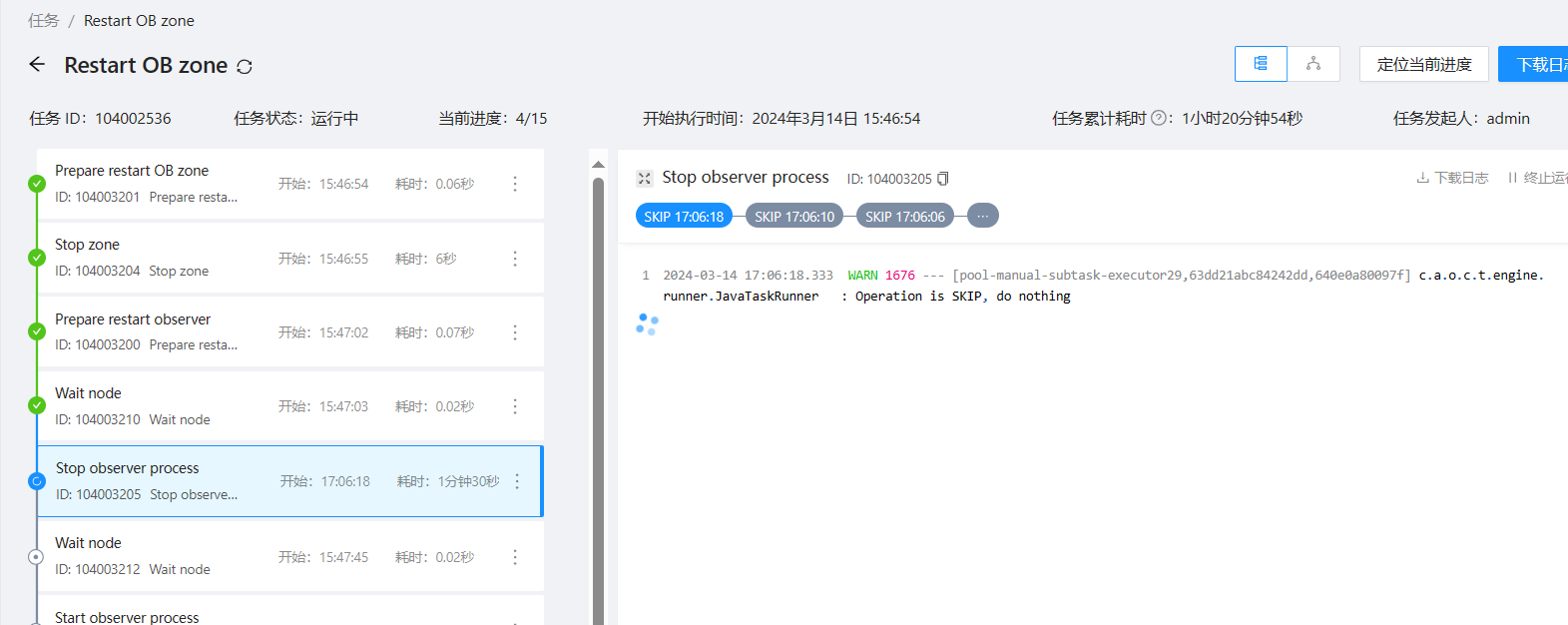Select Start observer process subtask
Screen dimensions: 1568x625
290,611
